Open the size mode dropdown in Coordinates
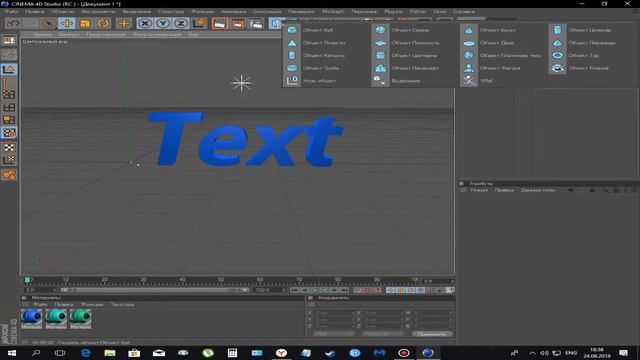640x360 pixels. pos(382,334)
